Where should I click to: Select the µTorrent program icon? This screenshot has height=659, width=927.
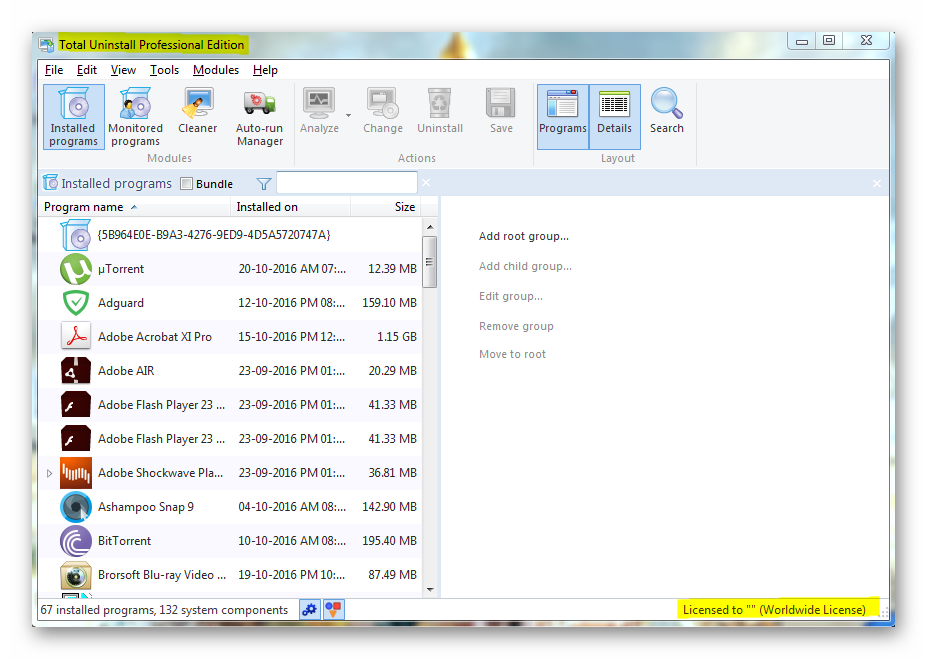(x=76, y=269)
